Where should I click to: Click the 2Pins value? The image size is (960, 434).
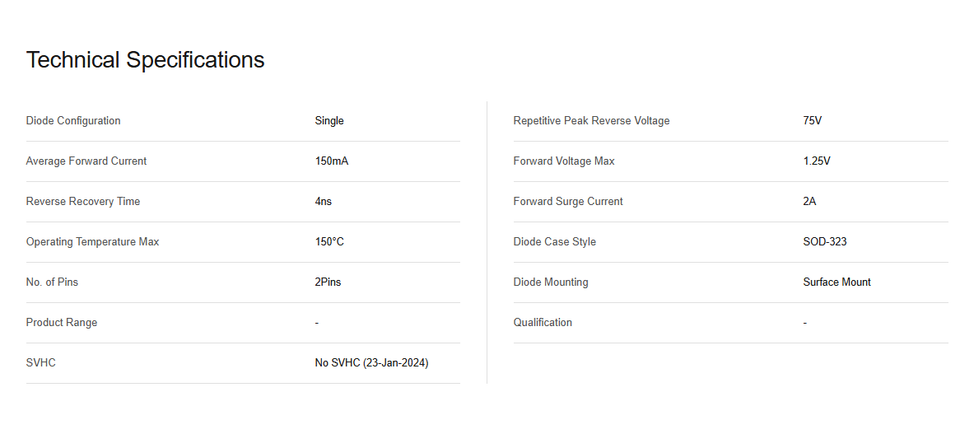coord(328,282)
